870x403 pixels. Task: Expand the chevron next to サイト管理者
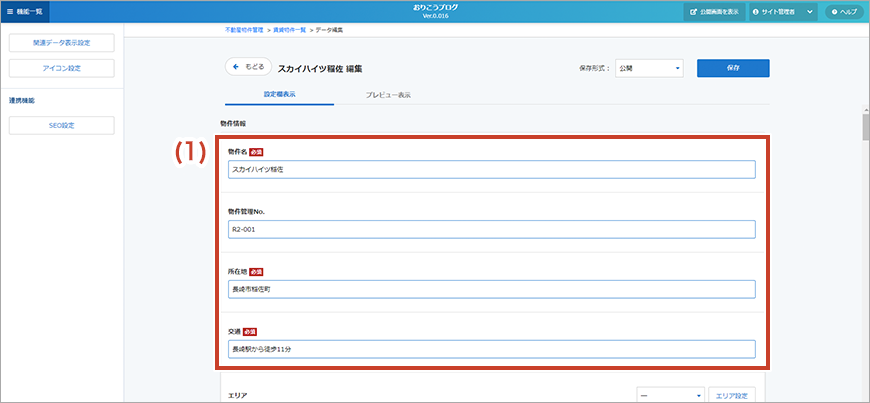point(809,11)
